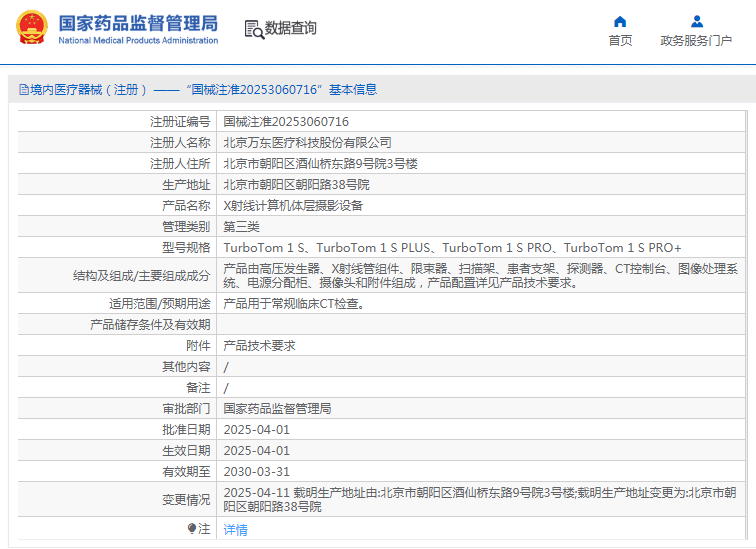Click the NMPA national emblem logo
The height and width of the screenshot is (549, 756).
point(32,28)
